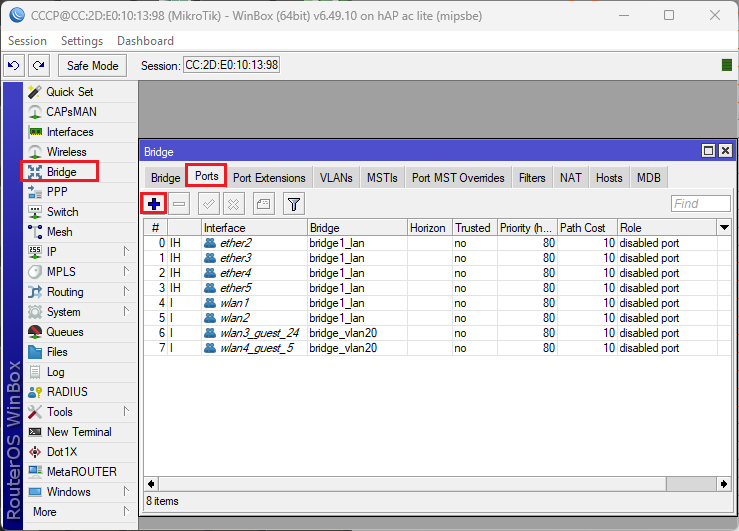Click the Session address field
Screen dimensions: 739x531
(x=231, y=65)
